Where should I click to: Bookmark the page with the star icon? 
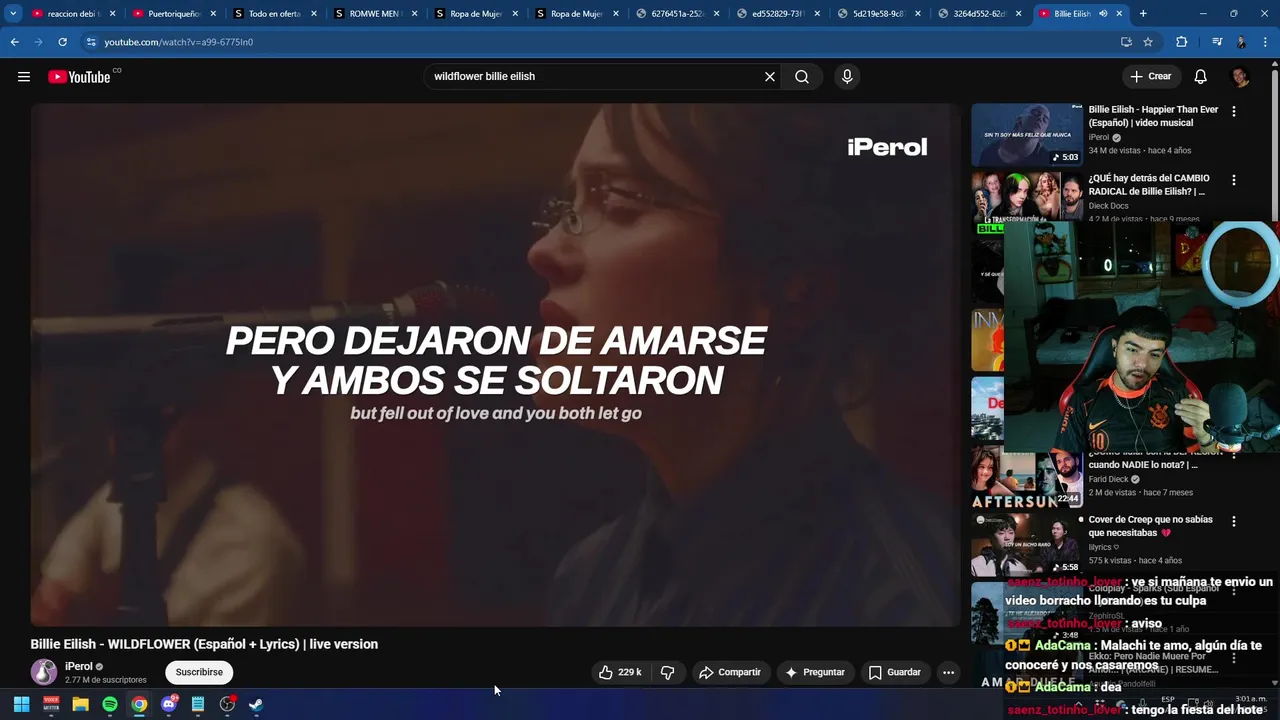click(x=1148, y=42)
